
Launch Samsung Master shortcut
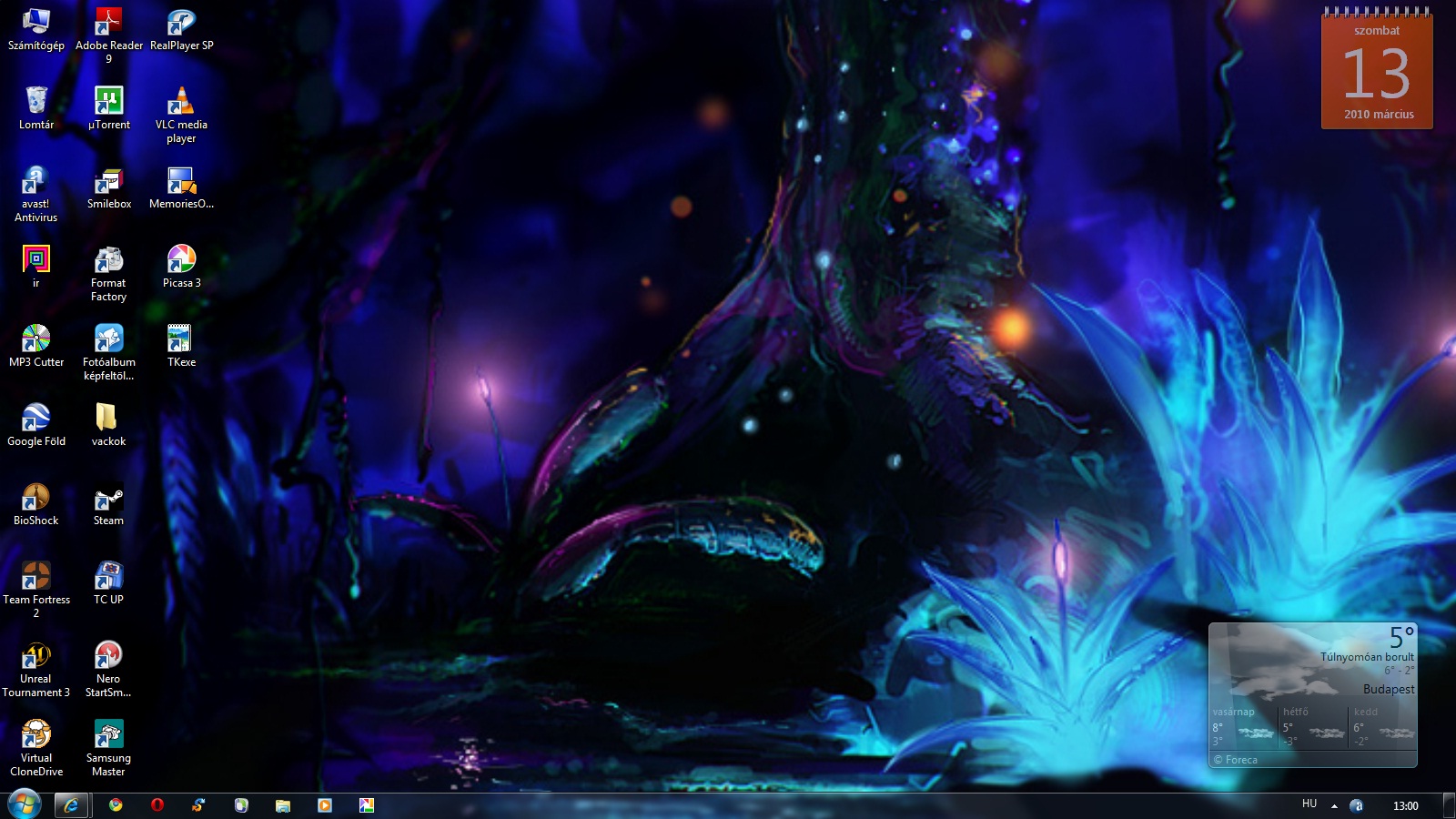coord(108,747)
